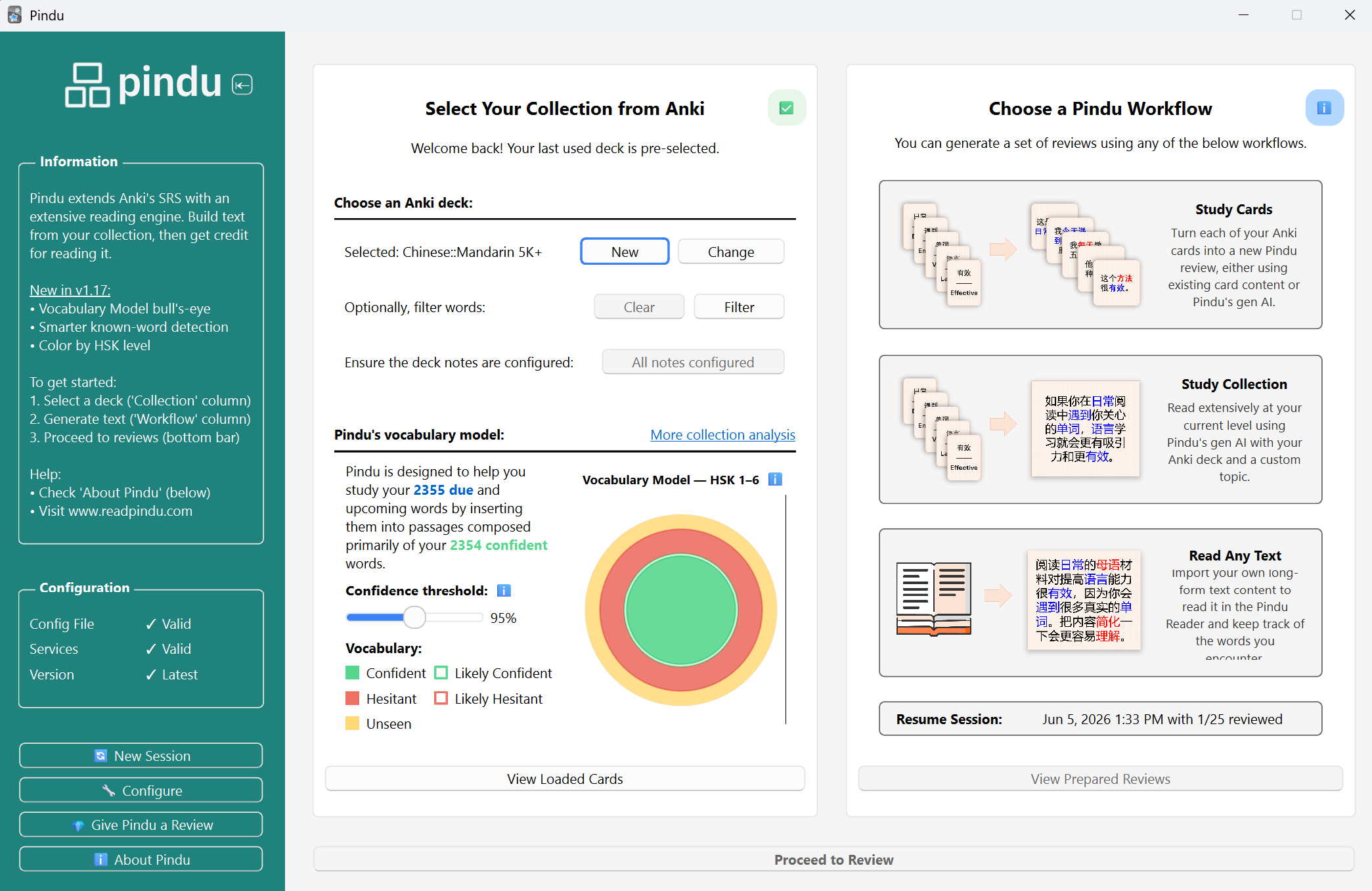Click the Read Any Text Chinese passage thumbnail
This screenshot has height=891, width=1372.
point(1084,600)
